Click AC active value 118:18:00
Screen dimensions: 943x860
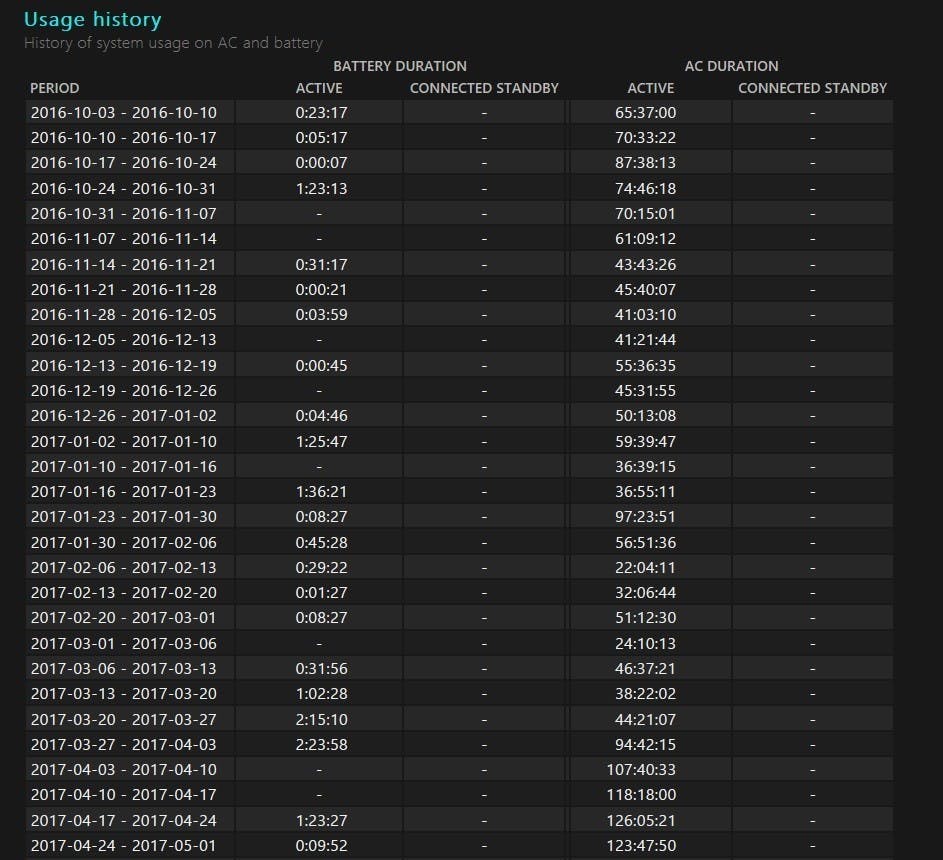click(x=645, y=795)
